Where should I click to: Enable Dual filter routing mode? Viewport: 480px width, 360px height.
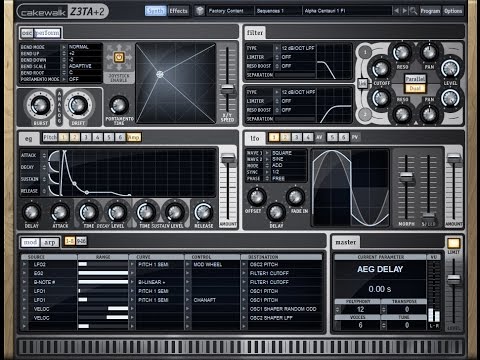tap(415, 88)
